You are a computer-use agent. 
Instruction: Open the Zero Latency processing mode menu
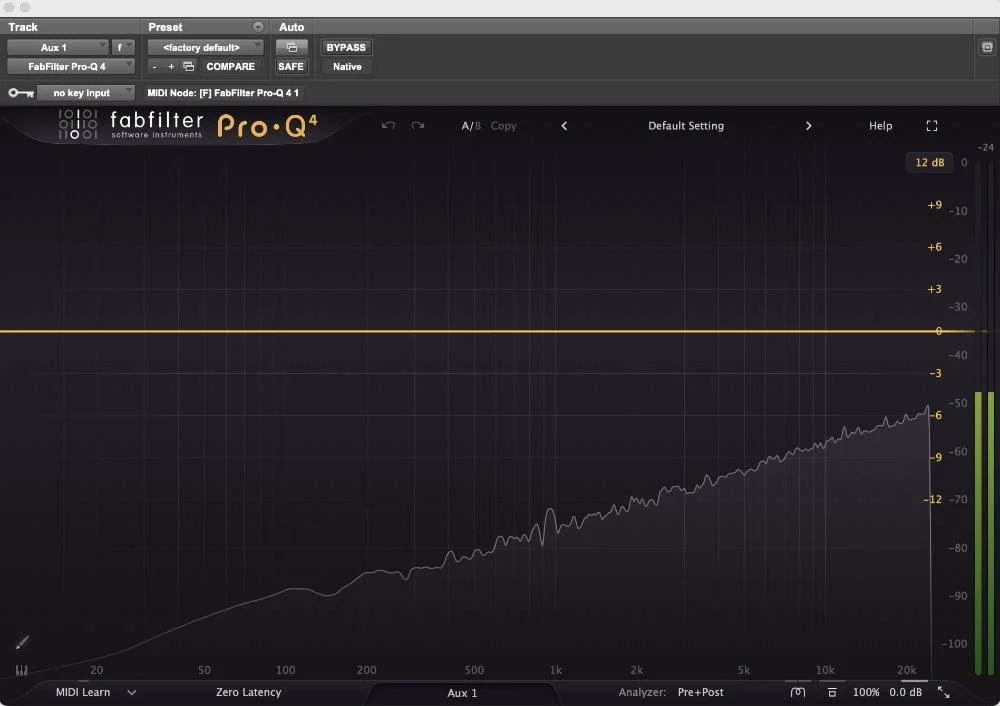pyautogui.click(x=248, y=692)
